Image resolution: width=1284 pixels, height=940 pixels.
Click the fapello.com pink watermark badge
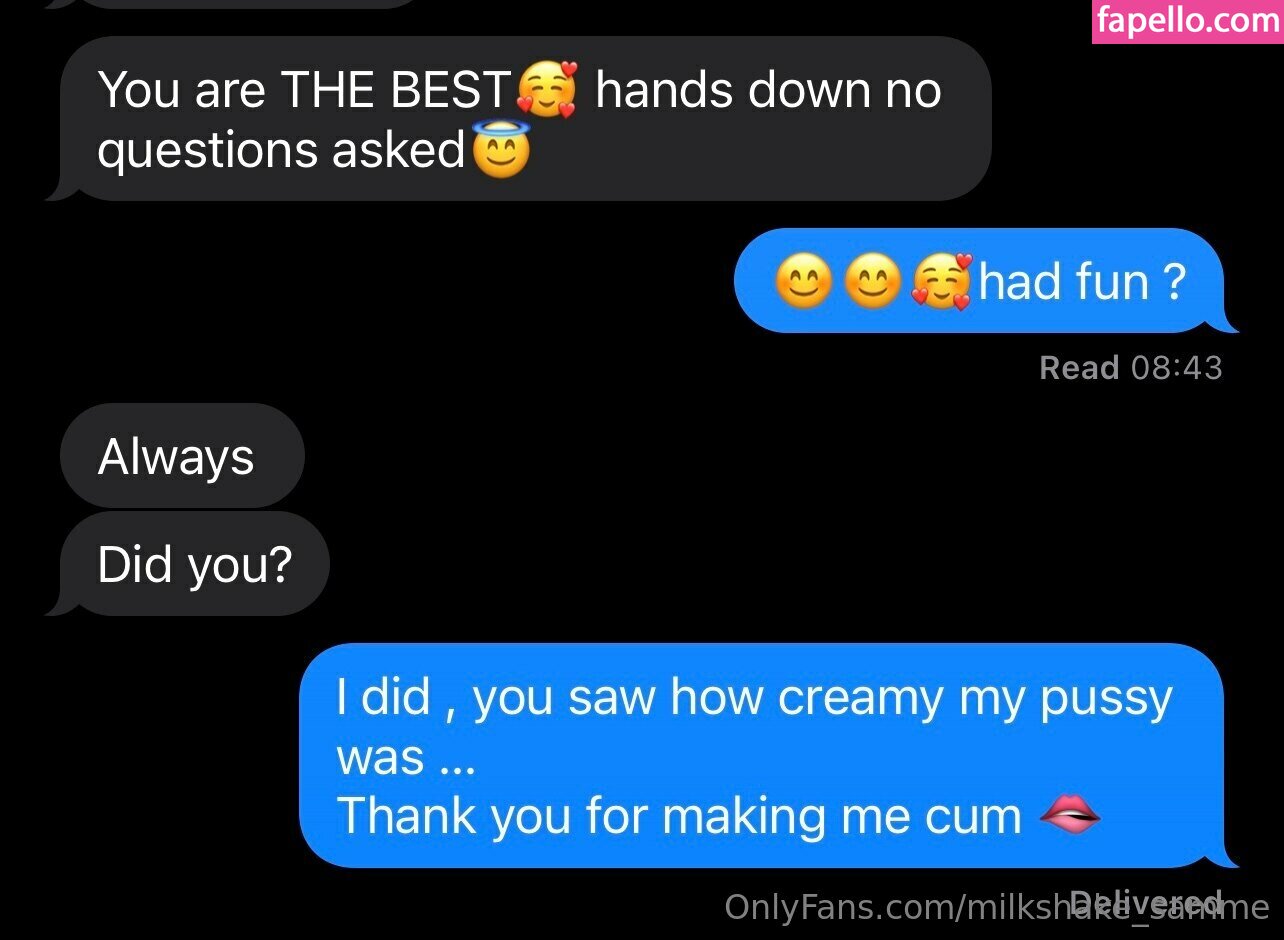coord(1188,21)
